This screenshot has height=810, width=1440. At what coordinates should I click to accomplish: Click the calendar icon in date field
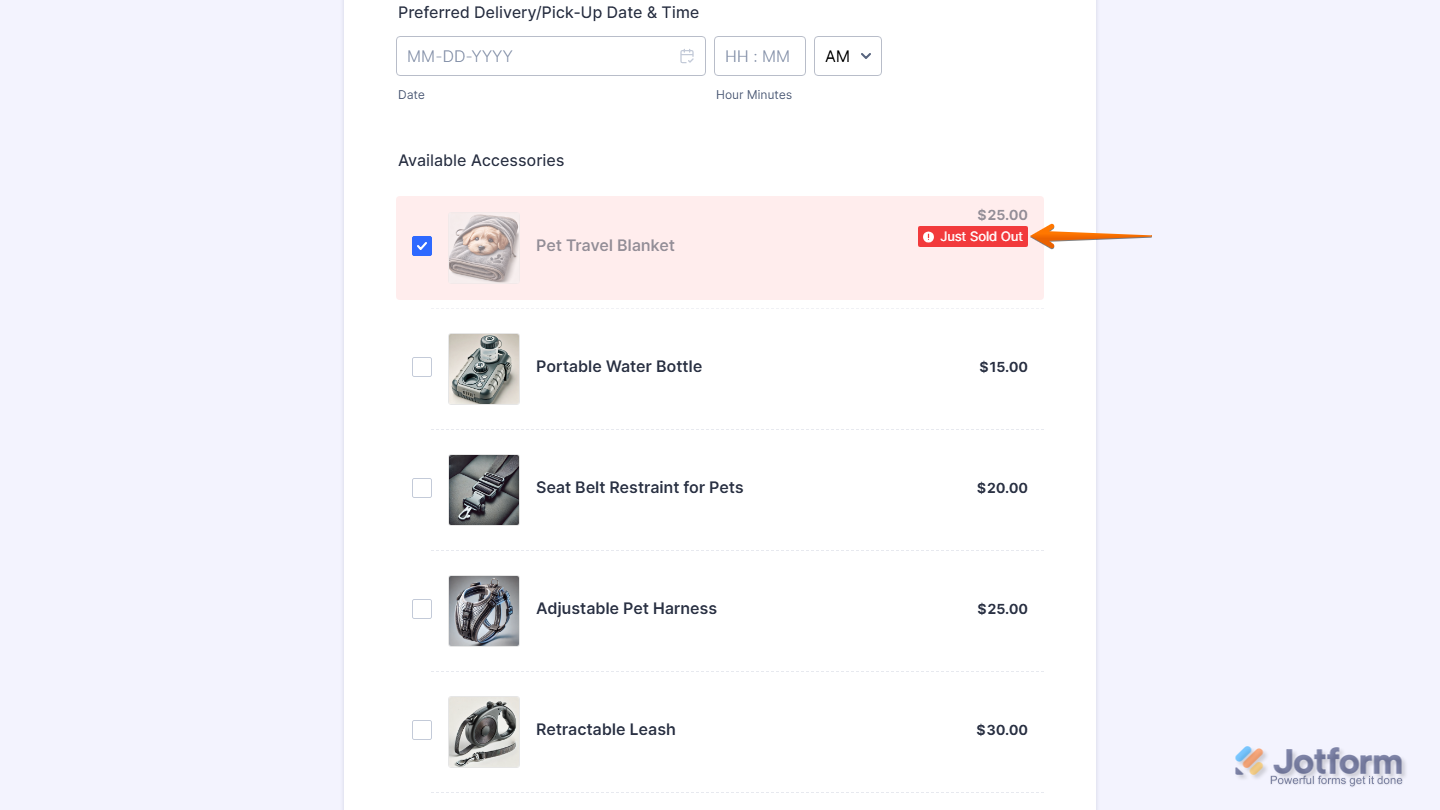point(687,56)
